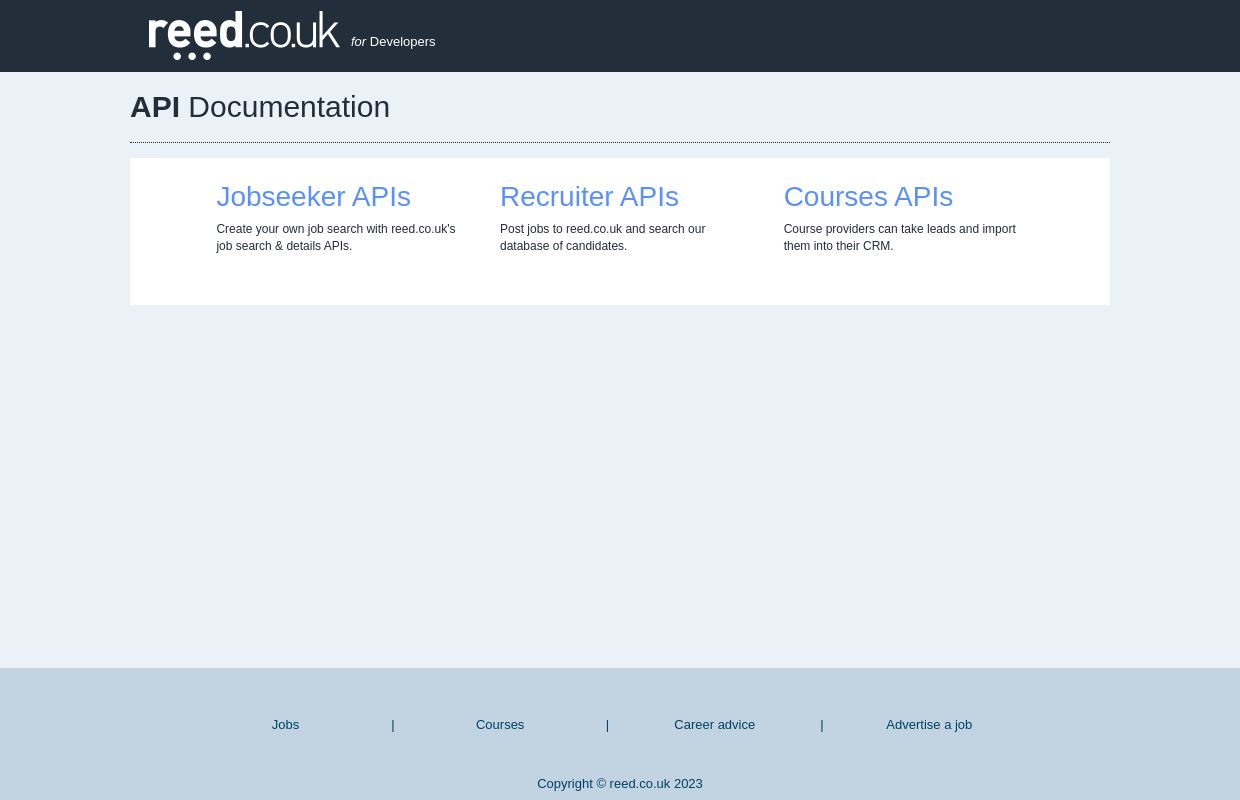Click the 'Create your own job search' description
This screenshot has height=800, width=1240.
point(335,237)
